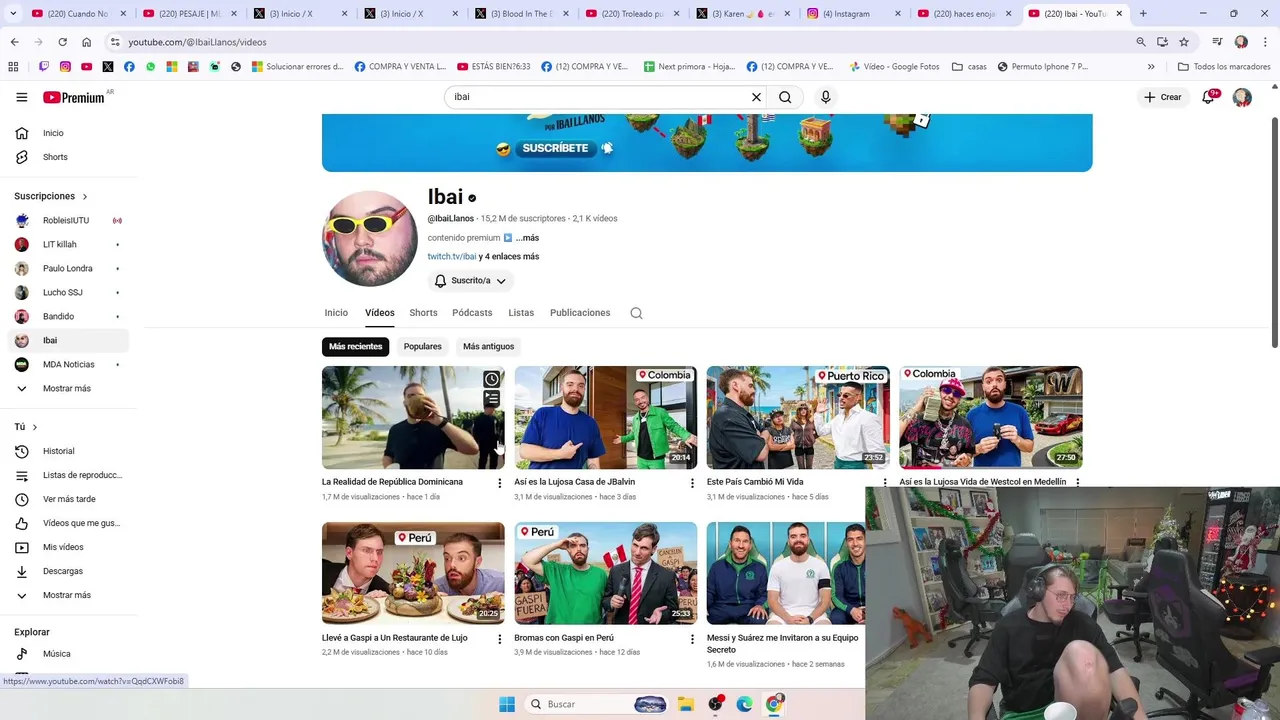Open Instagram bookmark icon
The width and height of the screenshot is (1280, 720).
click(x=65, y=67)
